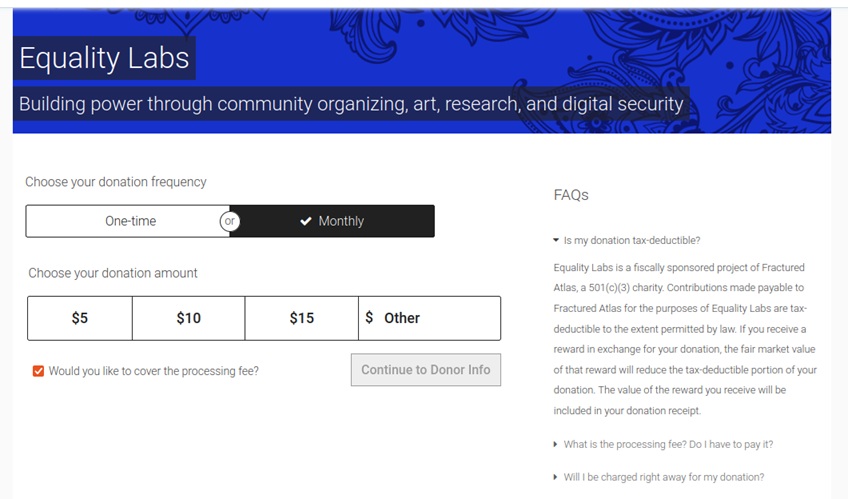Click the "Would you like to cover" label
This screenshot has height=499, width=848.
pyautogui.click(x=154, y=371)
